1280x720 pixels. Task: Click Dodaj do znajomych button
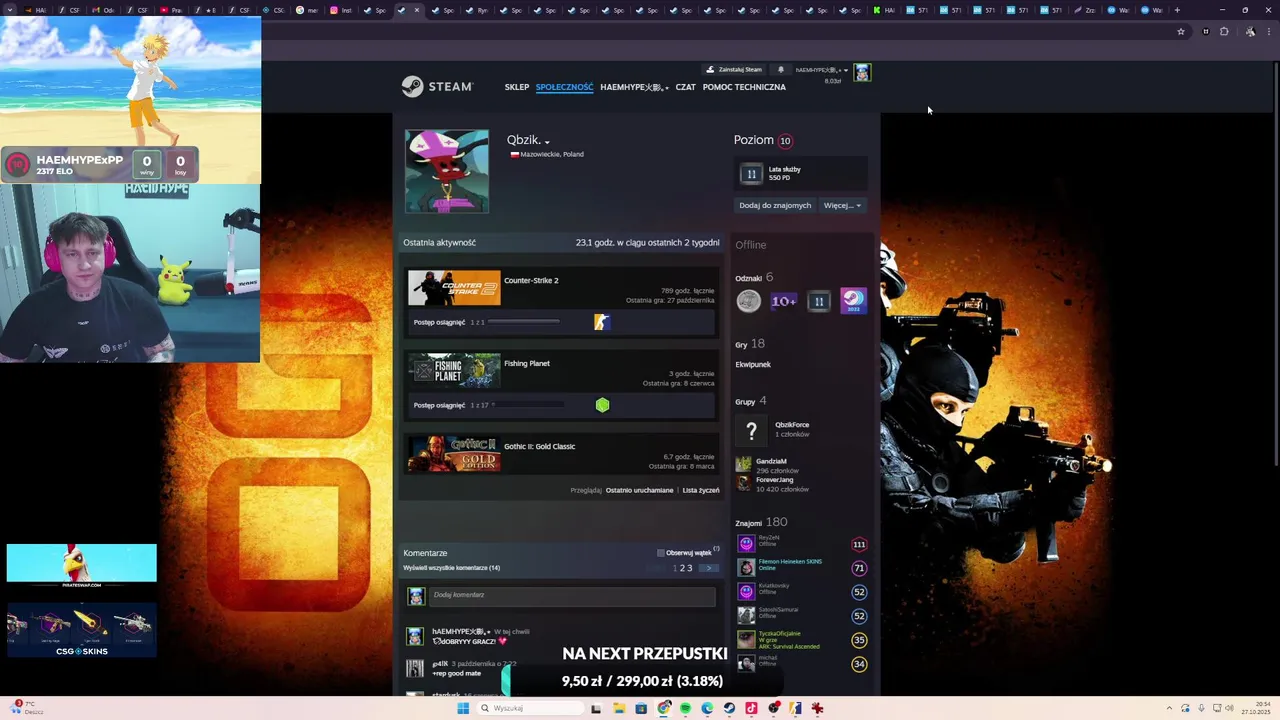click(775, 205)
